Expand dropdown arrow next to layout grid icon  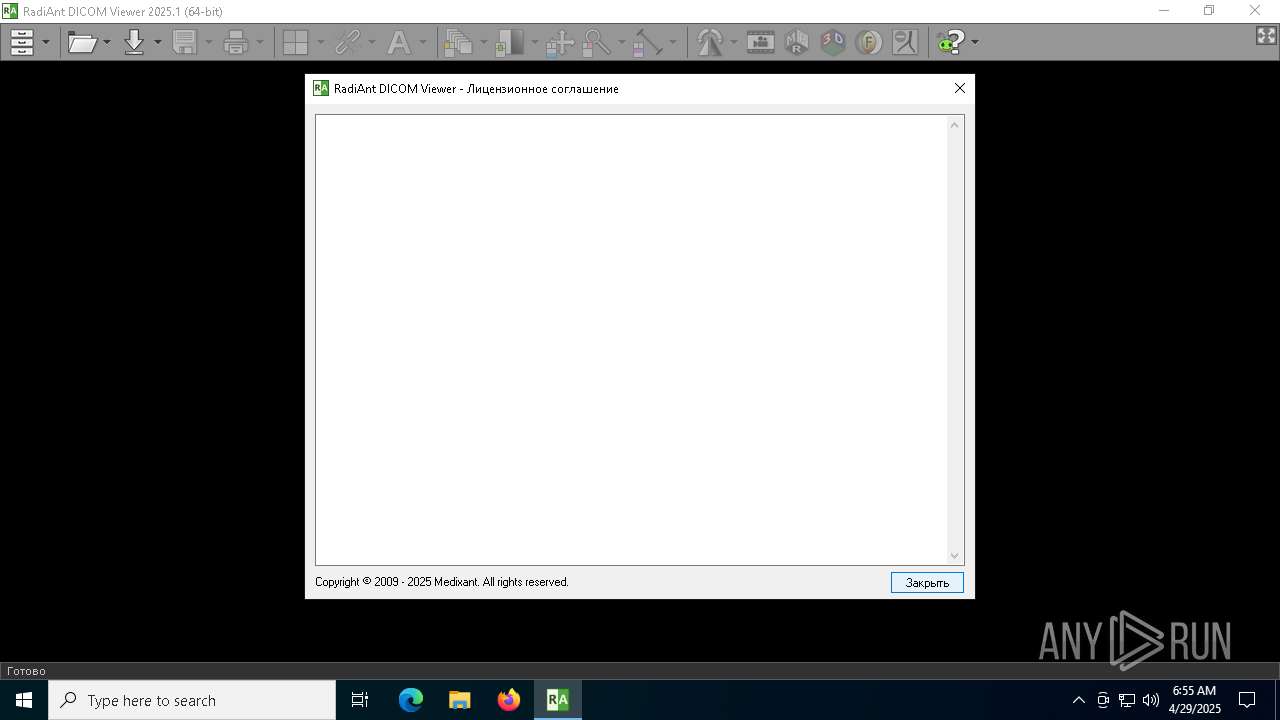click(320, 42)
